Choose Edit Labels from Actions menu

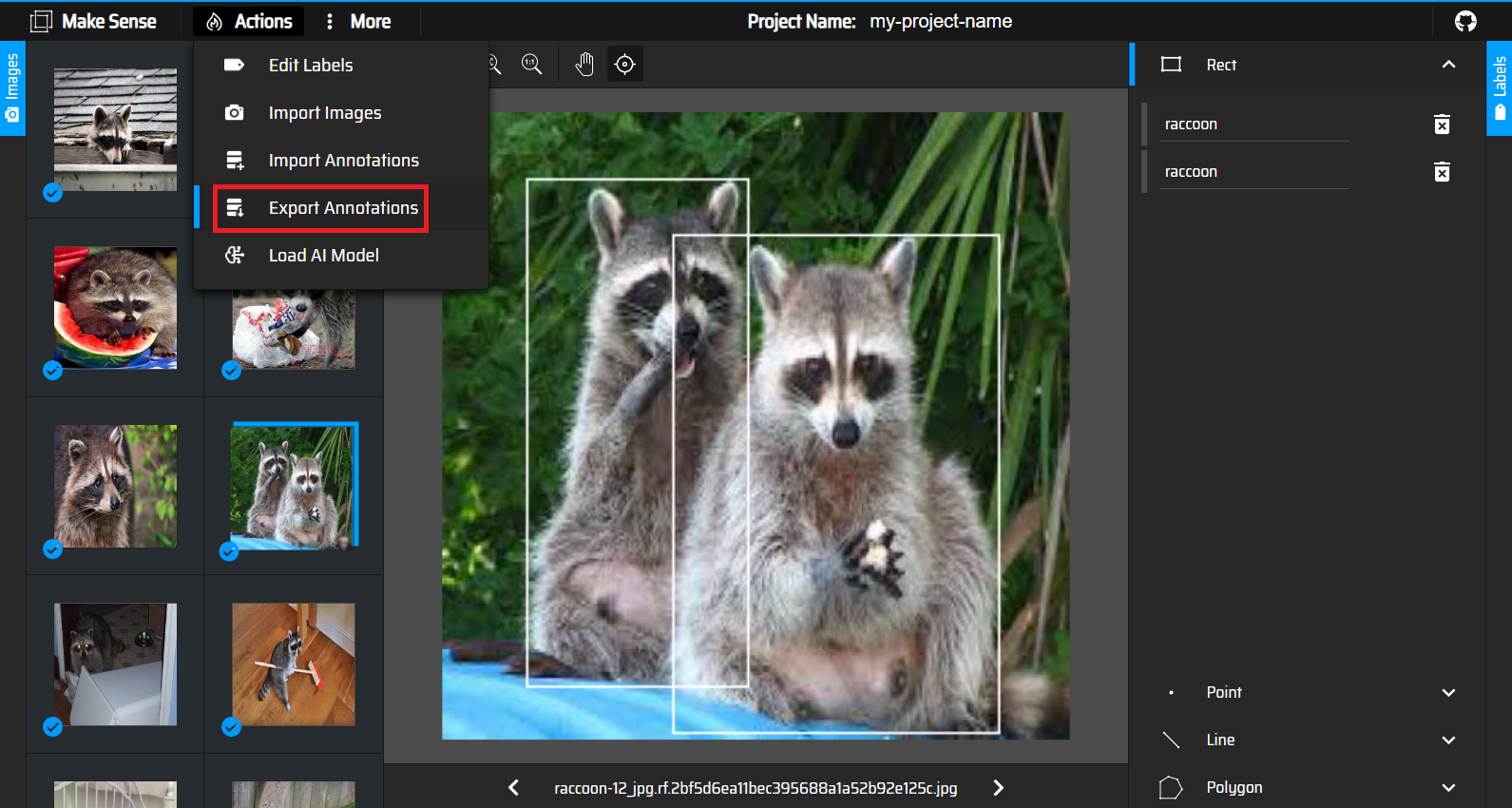coord(341,65)
